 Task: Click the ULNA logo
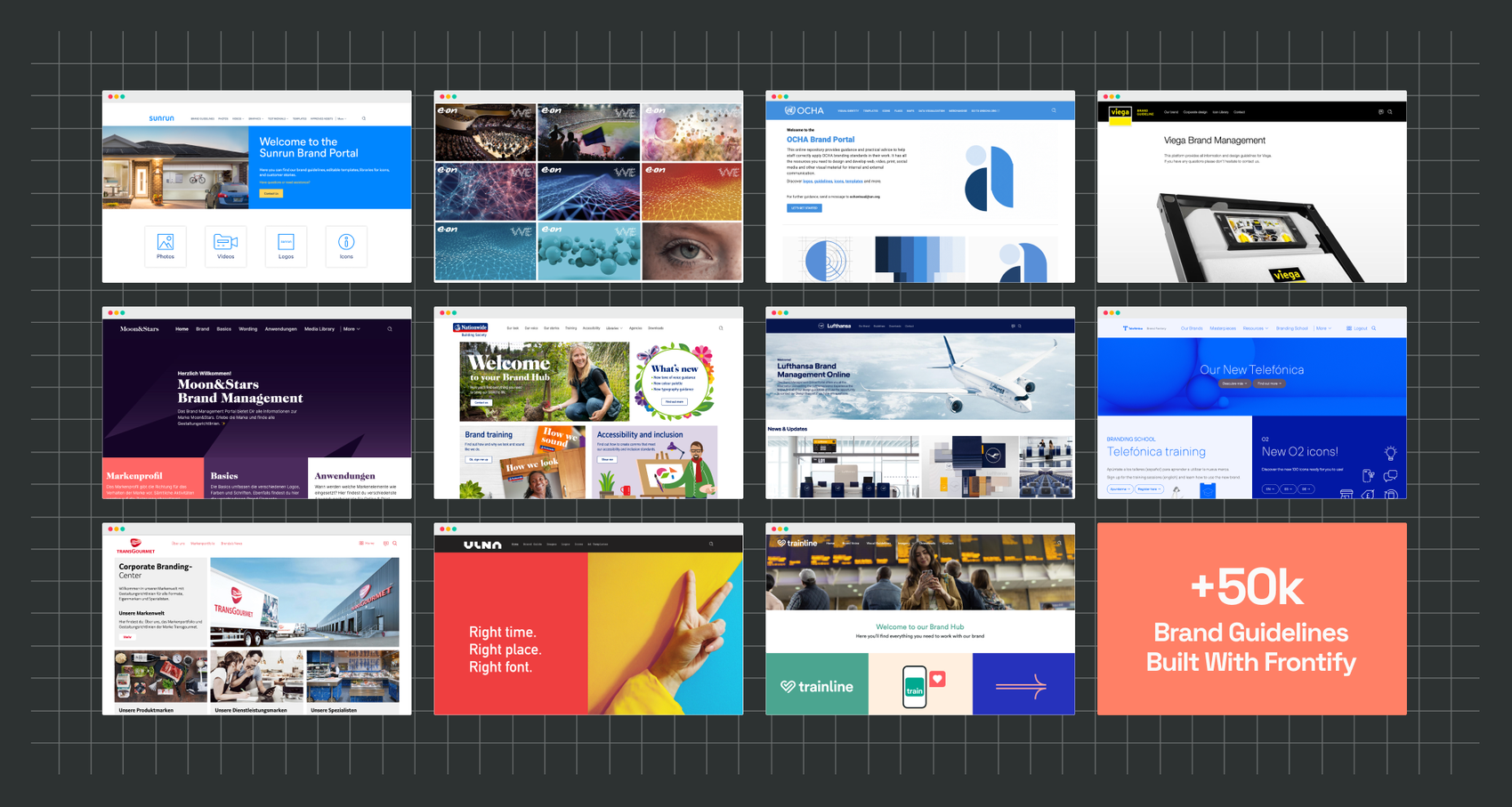click(482, 545)
